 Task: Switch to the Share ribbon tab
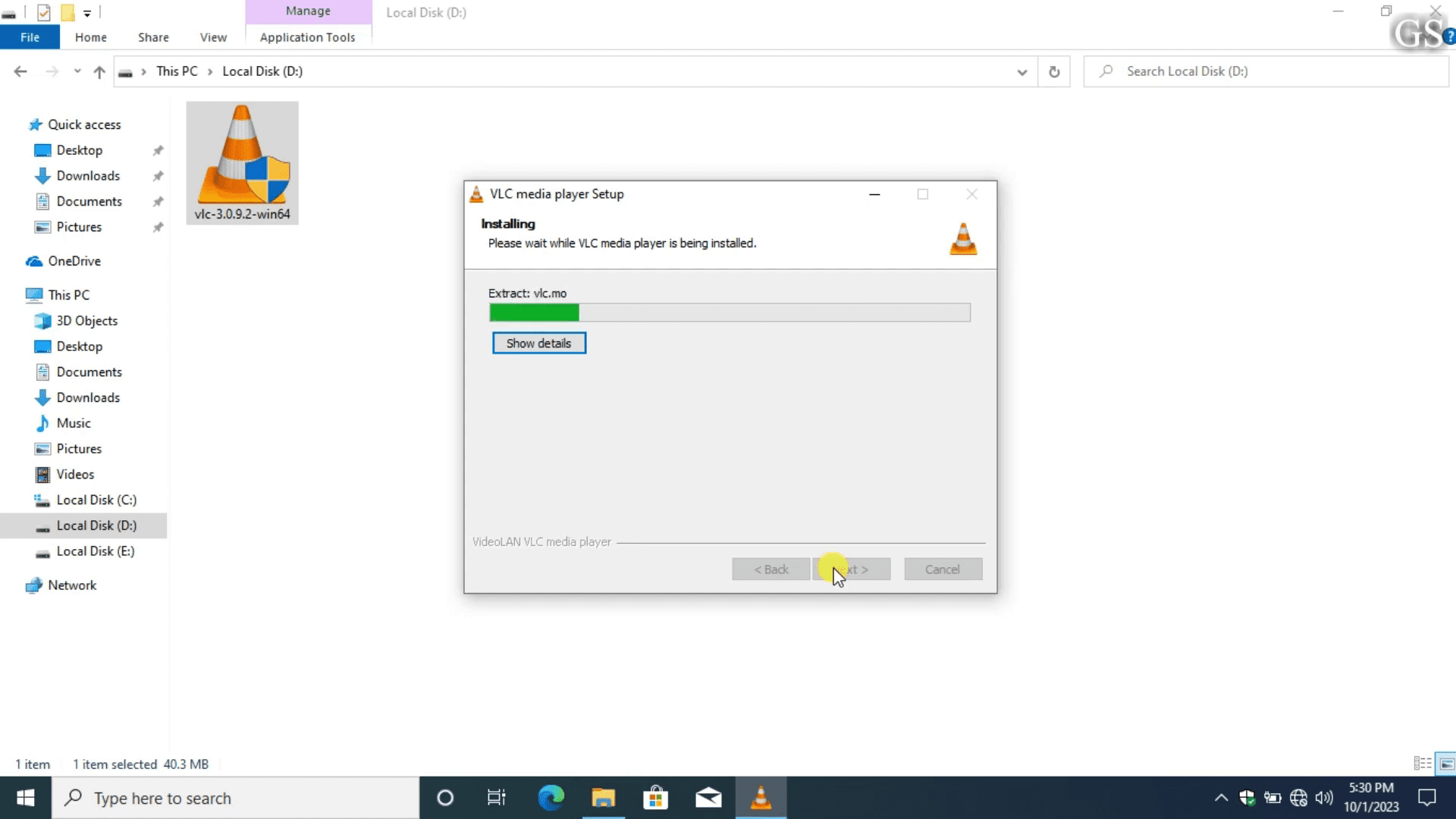coord(153,37)
